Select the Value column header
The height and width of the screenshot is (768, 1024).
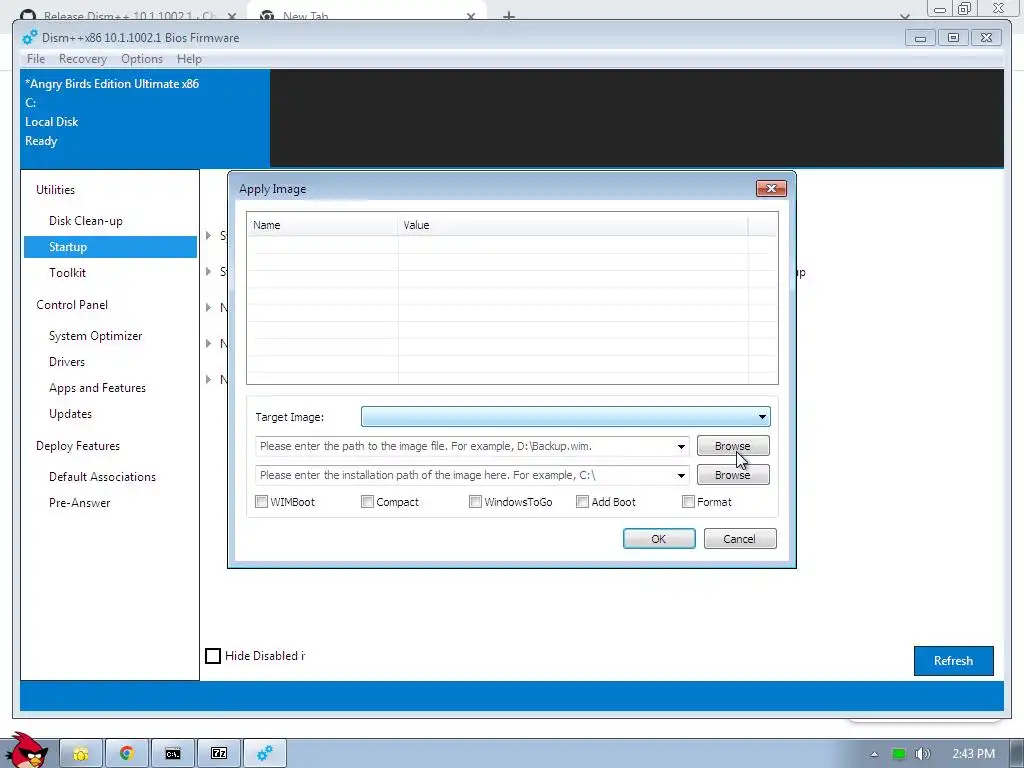tap(573, 225)
